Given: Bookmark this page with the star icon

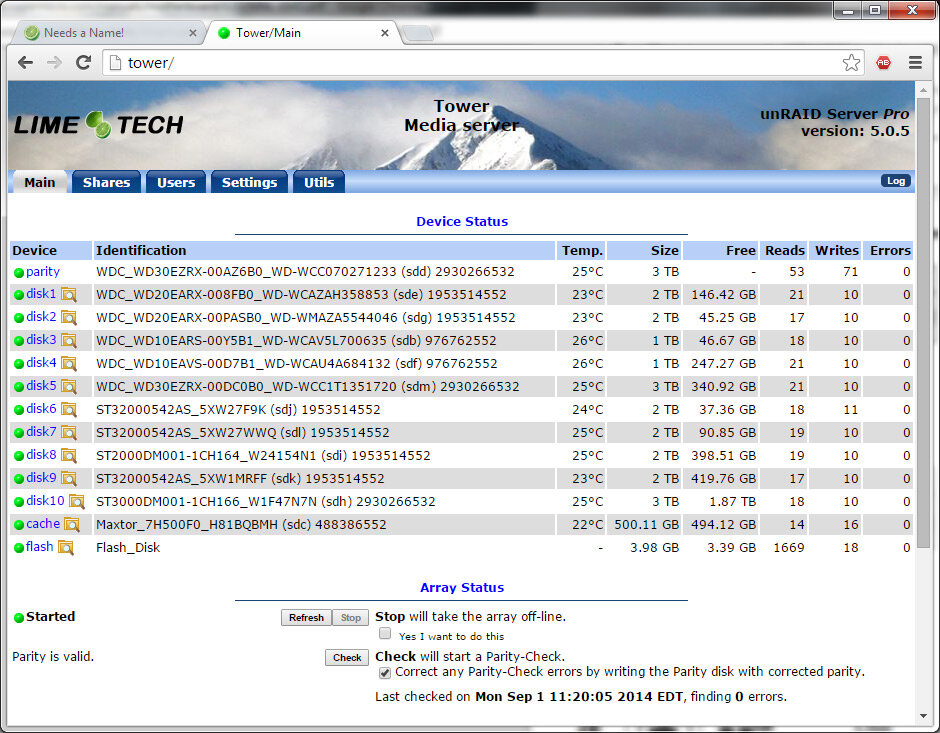Looking at the screenshot, I should click(851, 62).
